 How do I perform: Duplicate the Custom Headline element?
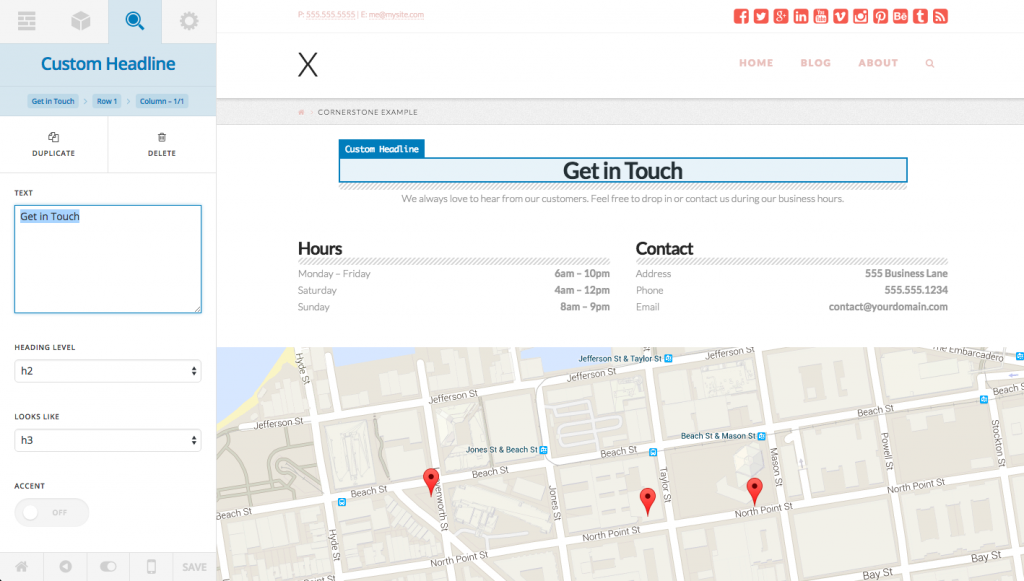(53, 145)
